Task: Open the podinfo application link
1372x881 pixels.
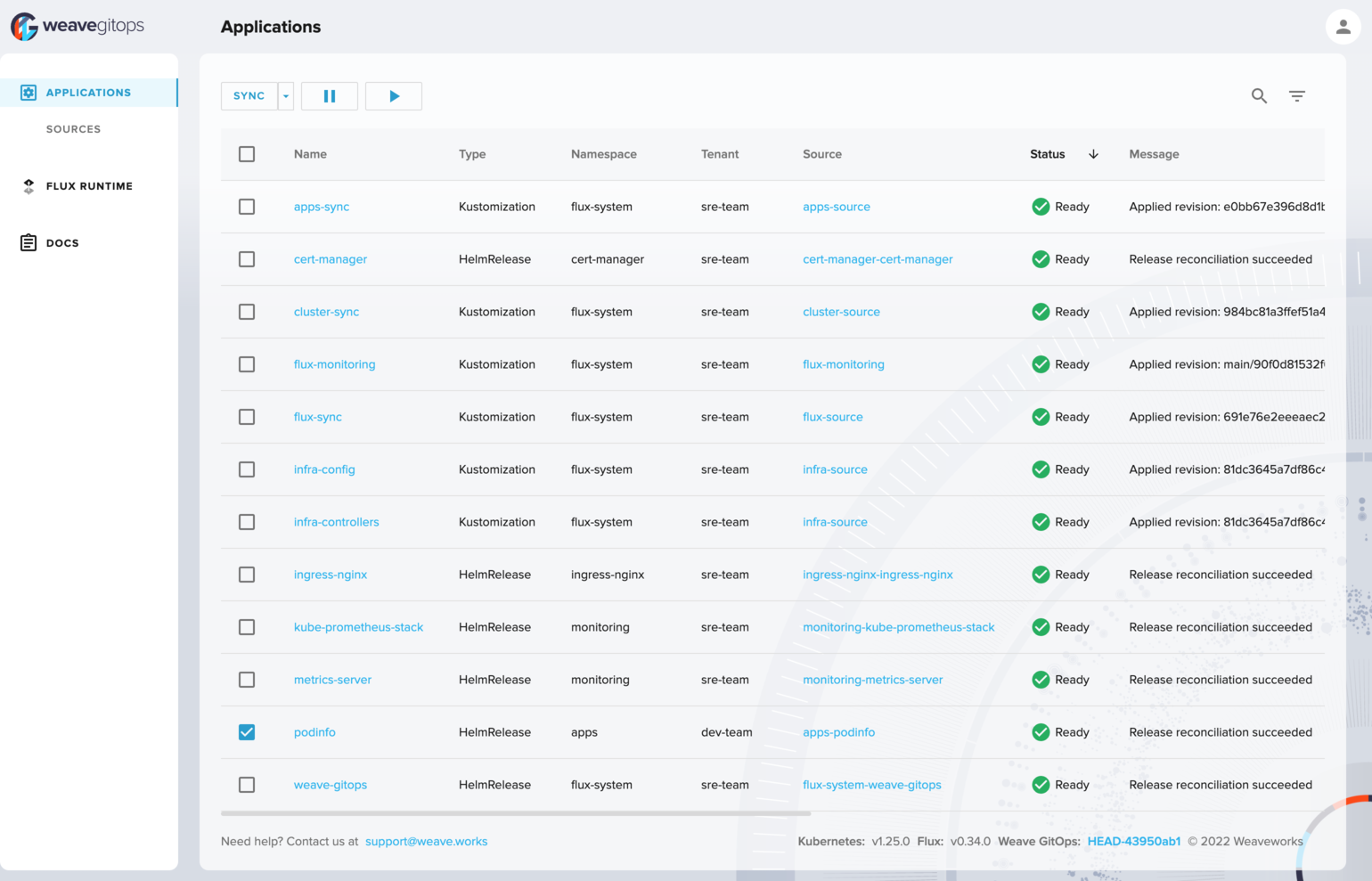Action: [x=314, y=732]
